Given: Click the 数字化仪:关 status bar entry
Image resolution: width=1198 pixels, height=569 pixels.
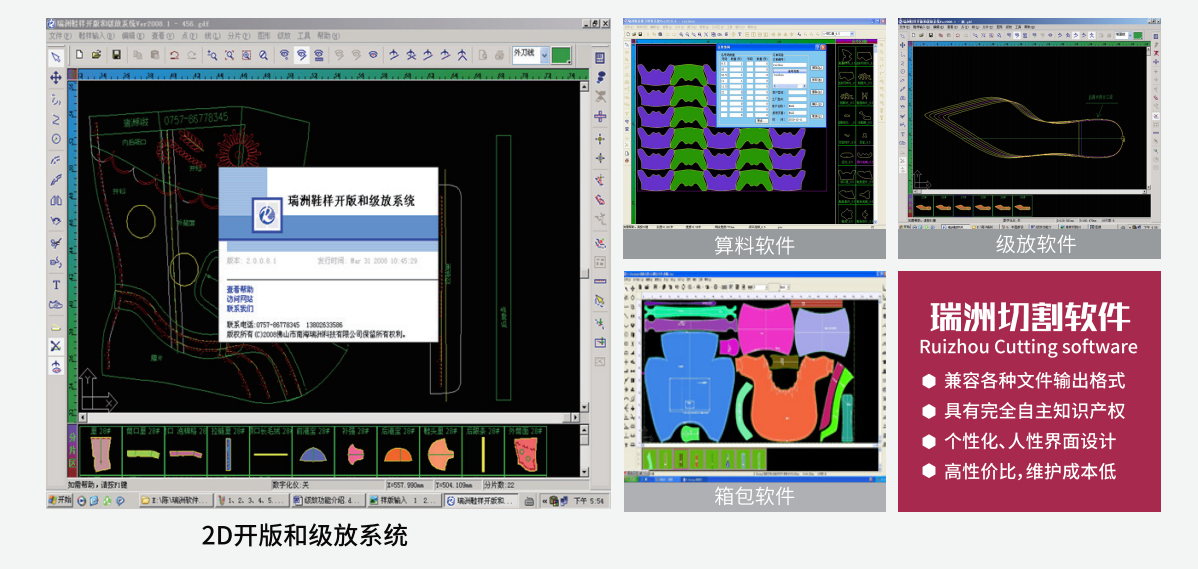Looking at the screenshot, I should pos(290,484).
